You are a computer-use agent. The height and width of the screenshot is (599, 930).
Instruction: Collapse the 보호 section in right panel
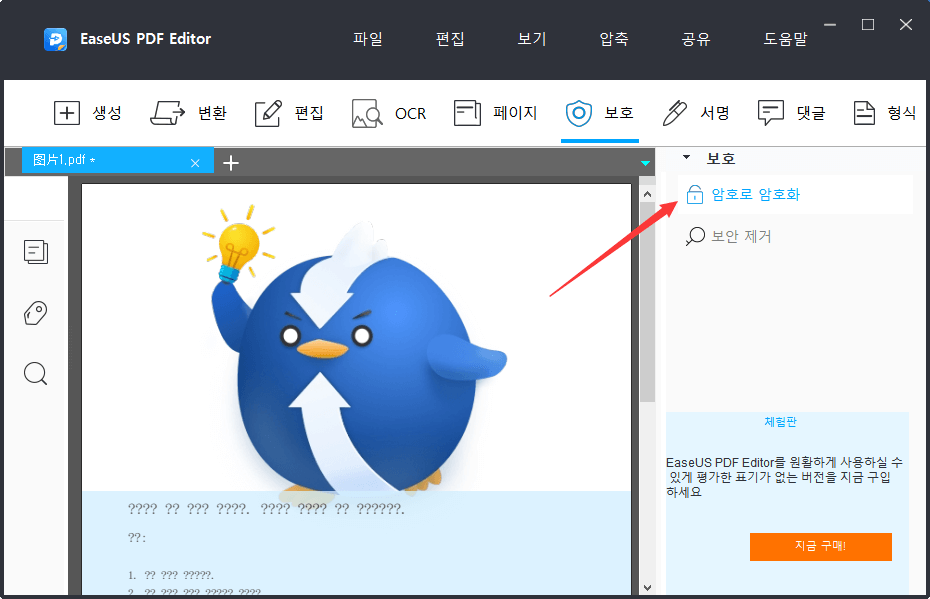[686, 157]
